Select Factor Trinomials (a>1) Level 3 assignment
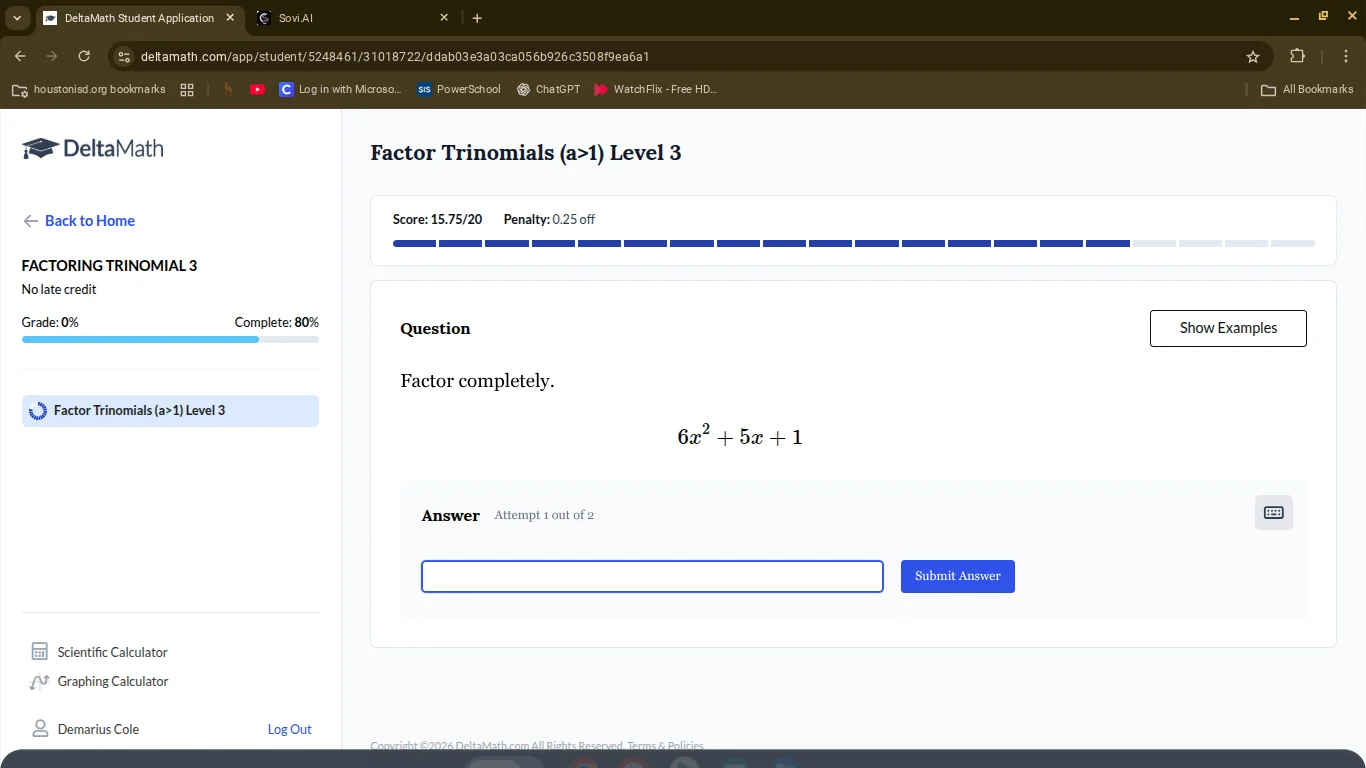This screenshot has height=768, width=1366. coord(170,411)
